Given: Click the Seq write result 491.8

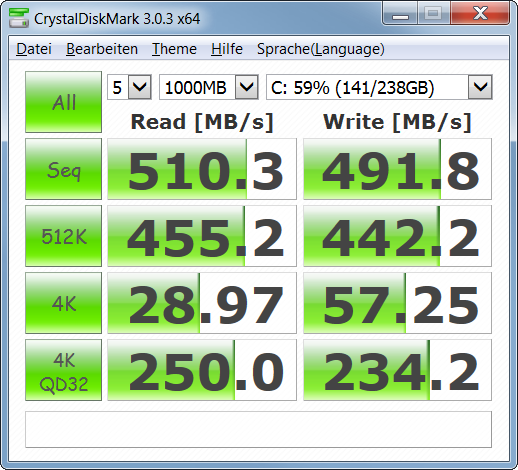Looking at the screenshot, I should [397, 169].
